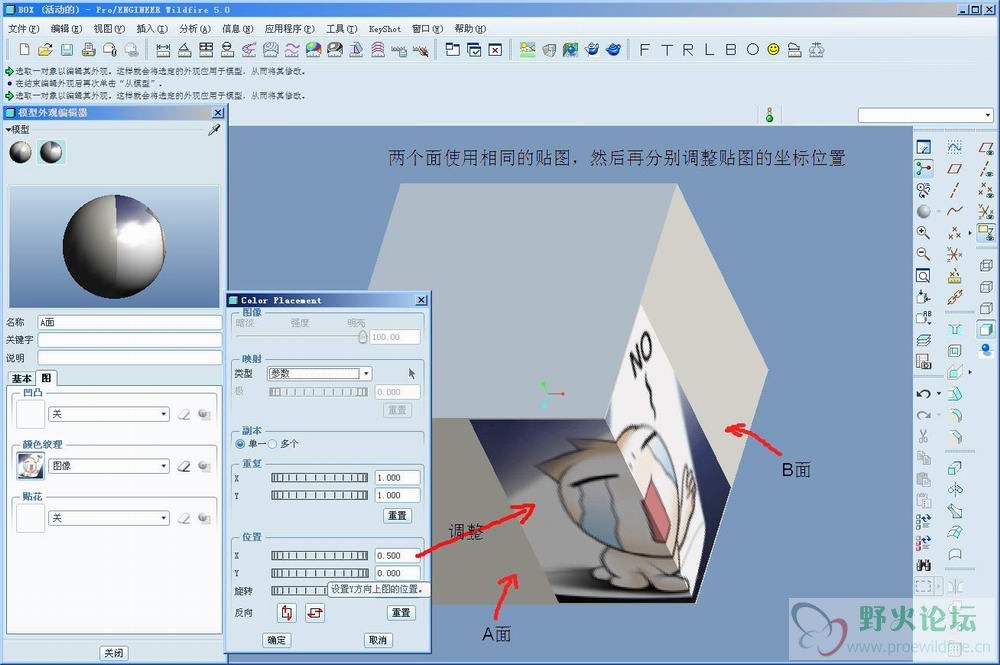This screenshot has height=665, width=1000.
Task: Click the cursor pick icon beside mapping type
Action: click(411, 374)
